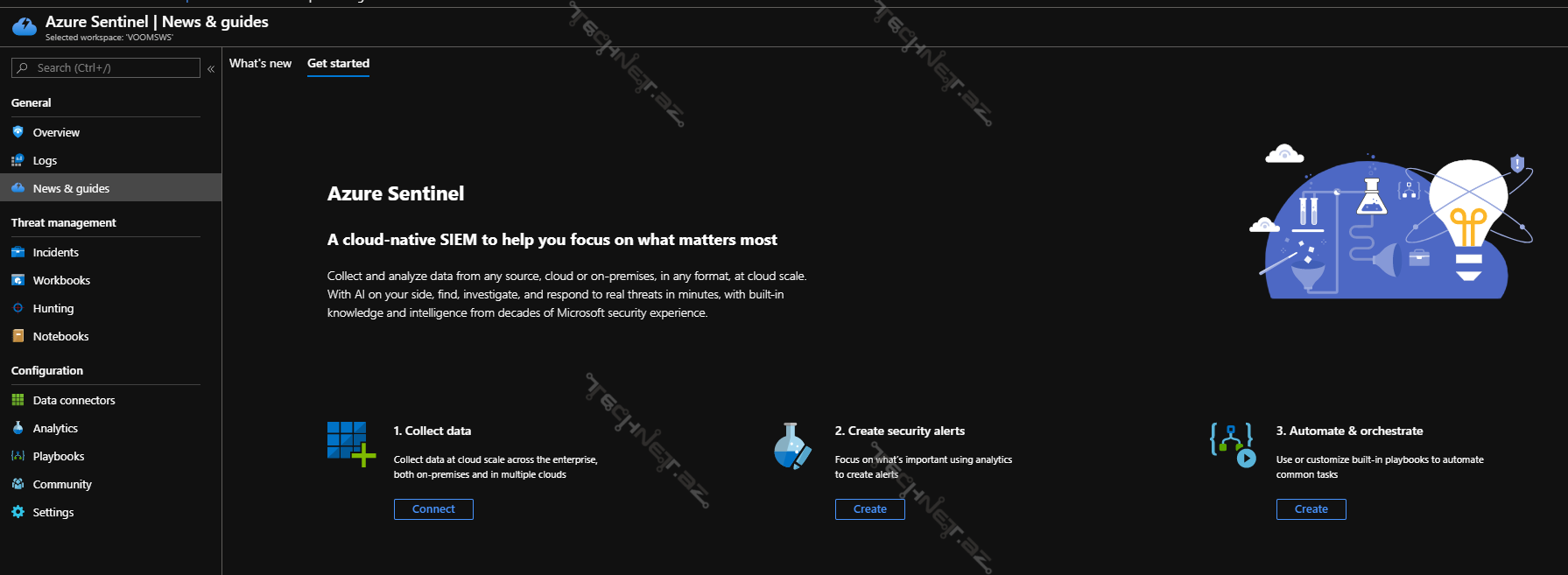Collapse the sidebar with the double-chevron

pyautogui.click(x=211, y=68)
